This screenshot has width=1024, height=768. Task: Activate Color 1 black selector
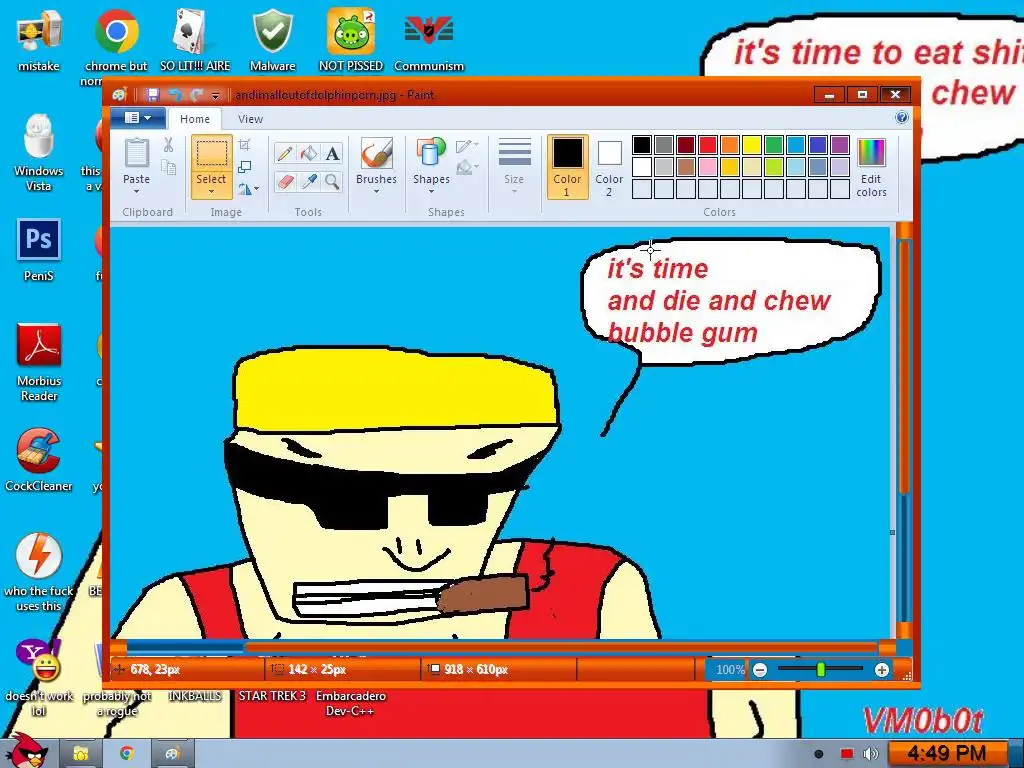567,167
